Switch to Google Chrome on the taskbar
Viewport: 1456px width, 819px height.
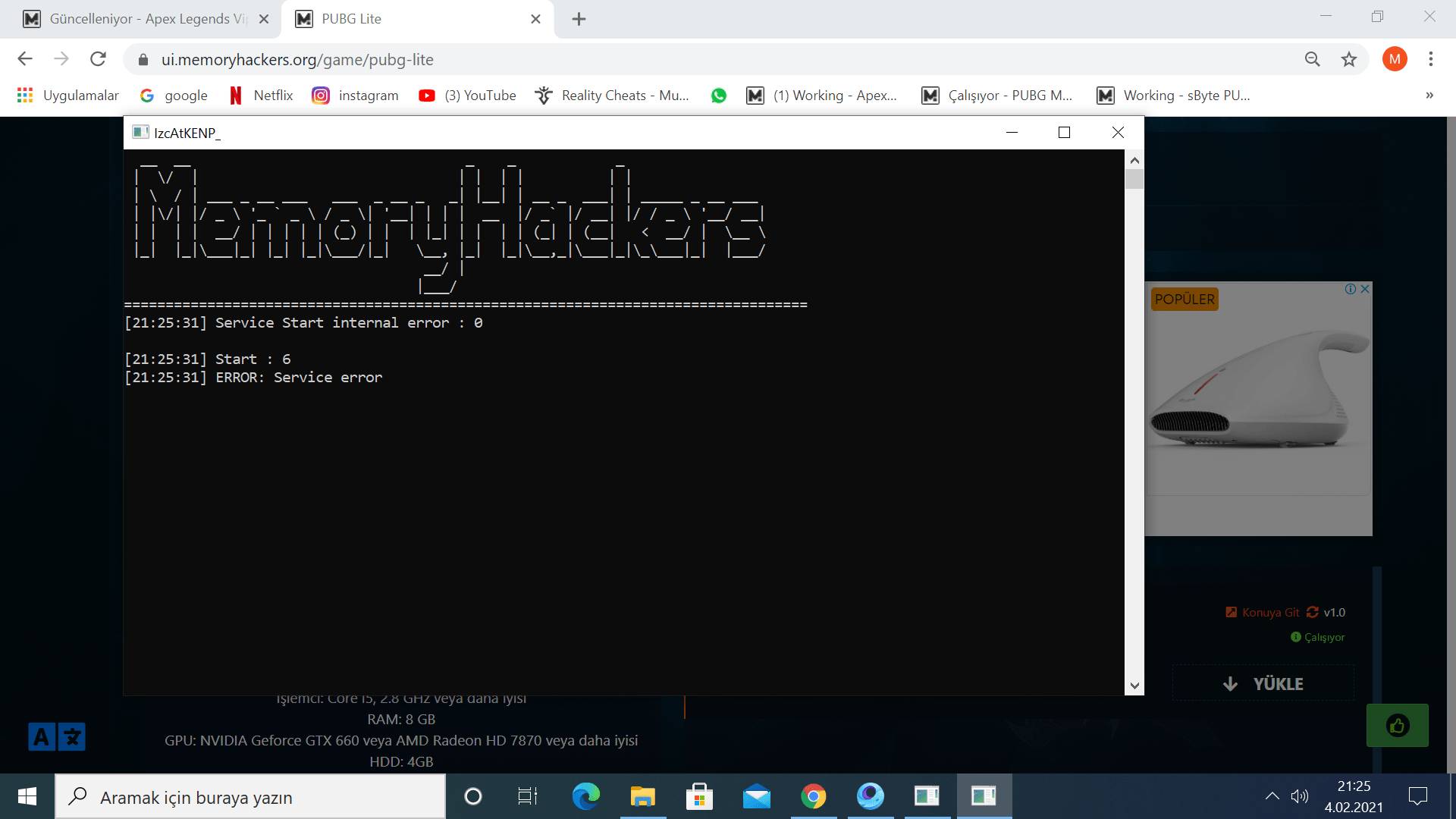[813, 796]
